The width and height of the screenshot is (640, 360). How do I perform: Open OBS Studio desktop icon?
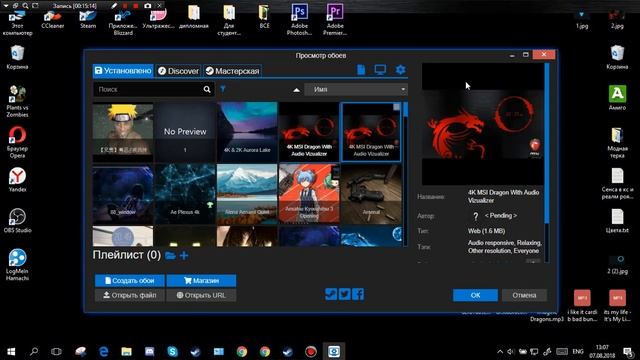[17, 220]
